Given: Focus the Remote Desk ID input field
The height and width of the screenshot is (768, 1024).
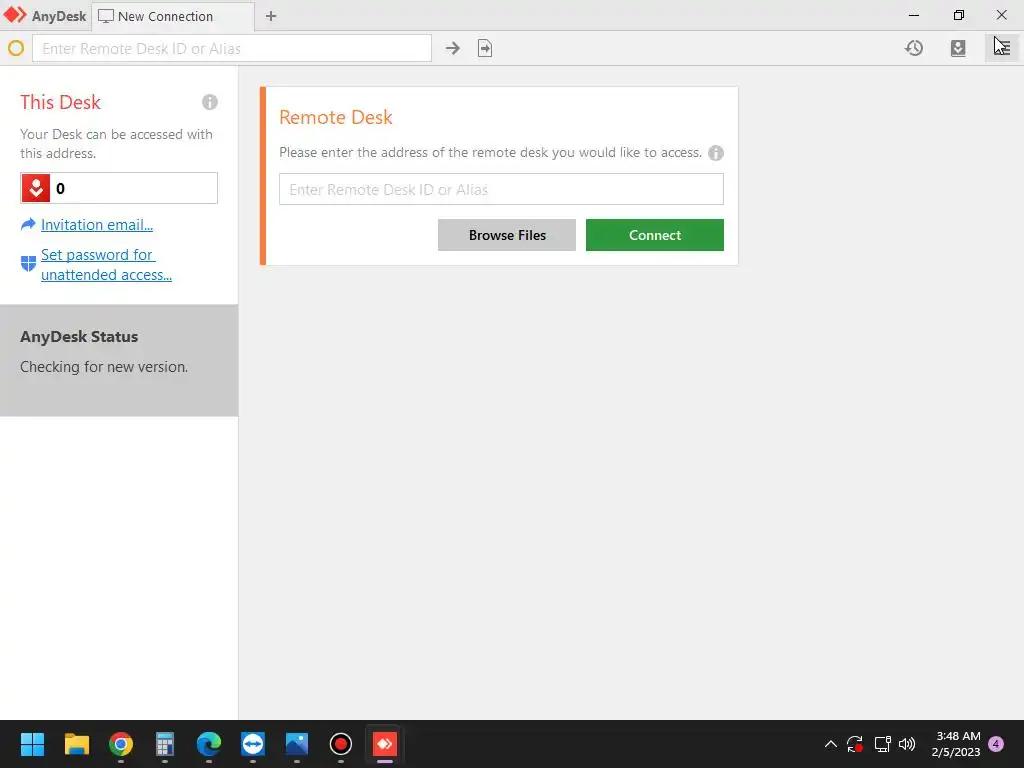Looking at the screenshot, I should [501, 189].
